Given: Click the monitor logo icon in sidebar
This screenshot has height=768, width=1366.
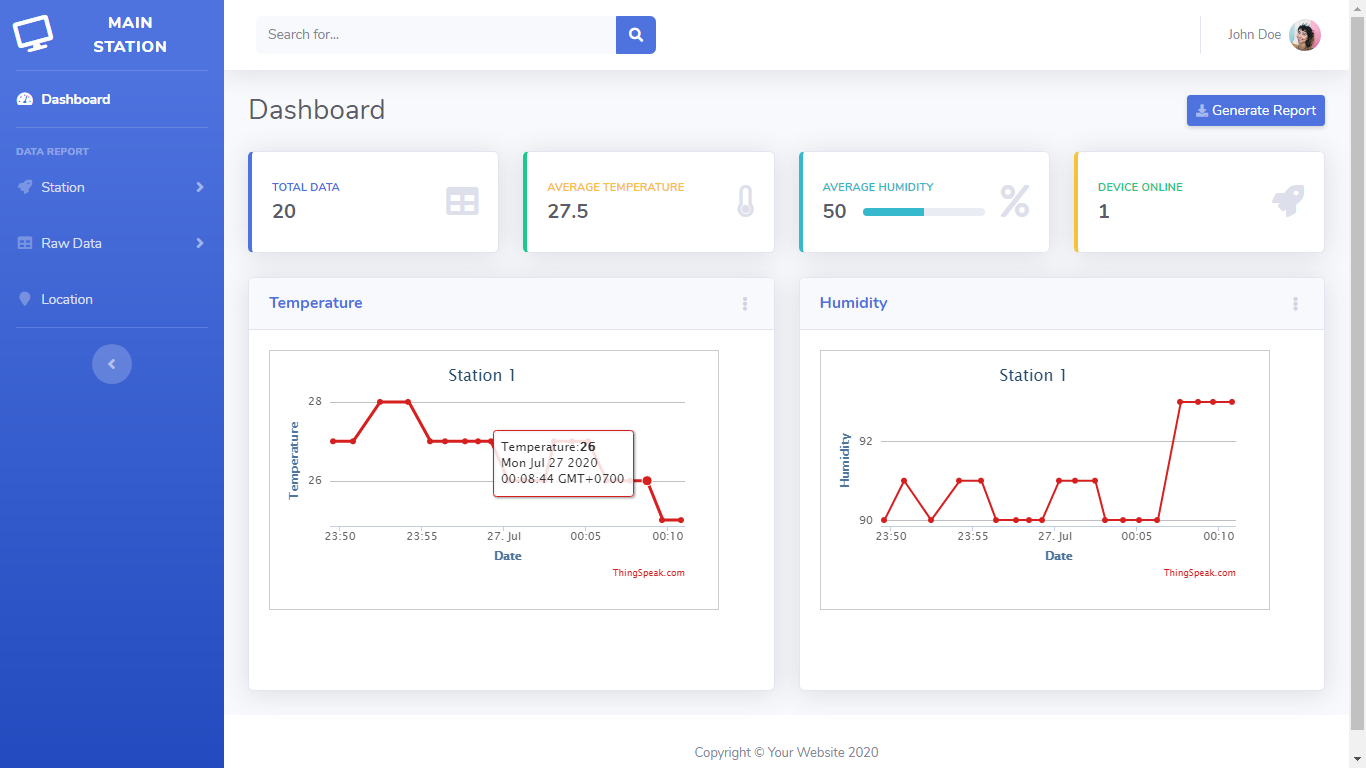Looking at the screenshot, I should 33,34.
